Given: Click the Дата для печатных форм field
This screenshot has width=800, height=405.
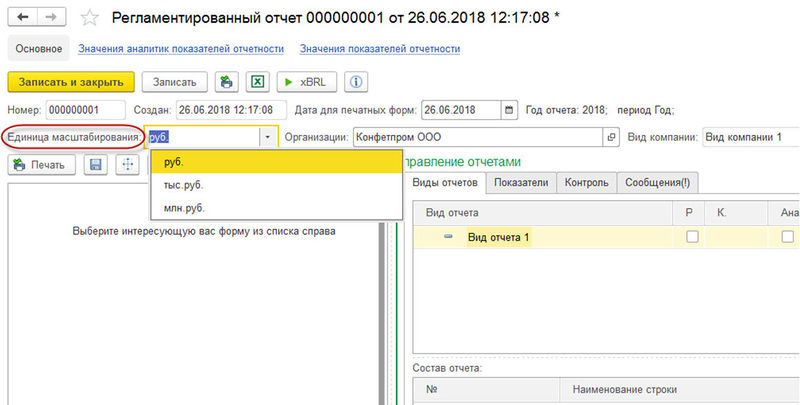Looking at the screenshot, I should (x=461, y=110).
